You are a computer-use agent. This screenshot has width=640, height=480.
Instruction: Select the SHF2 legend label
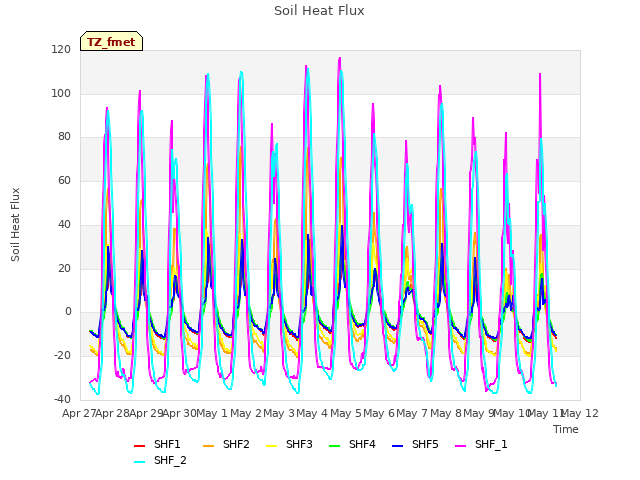point(236,444)
